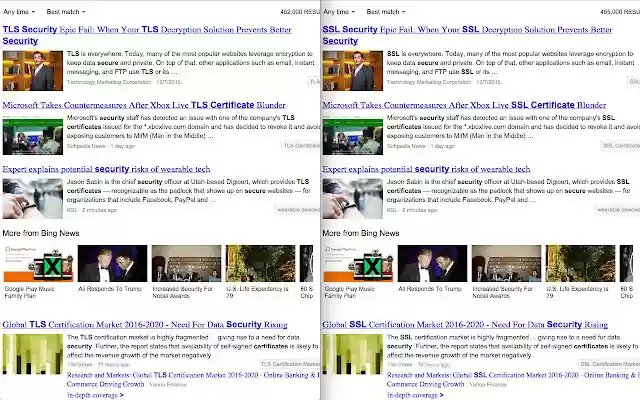Open the wearable tech security risks link in the right pane
Screen dimensions: 640x400
pyautogui.click(x=427, y=169)
